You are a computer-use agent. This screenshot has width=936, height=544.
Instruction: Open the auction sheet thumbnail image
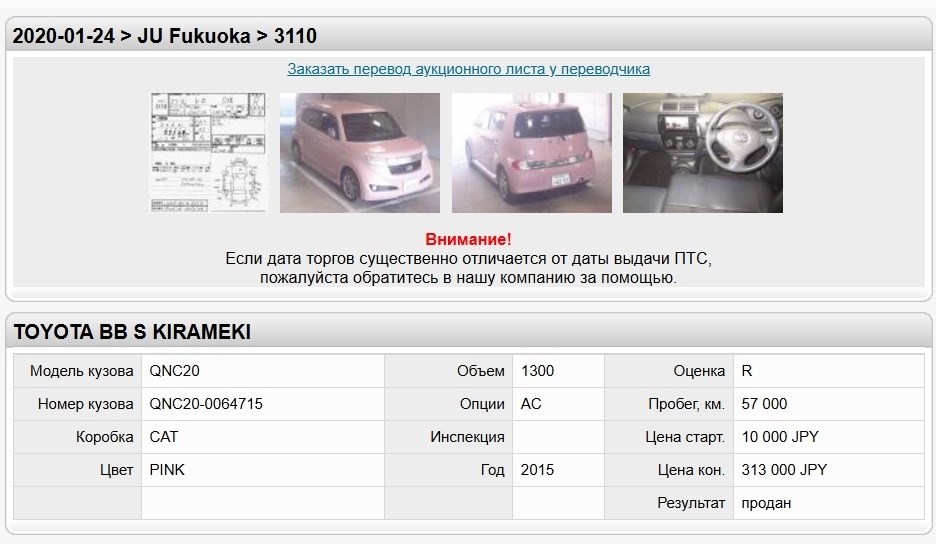click(208, 153)
